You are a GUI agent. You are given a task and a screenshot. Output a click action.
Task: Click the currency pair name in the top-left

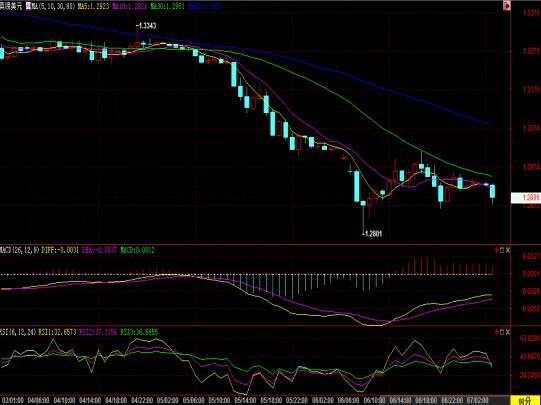click(11, 6)
